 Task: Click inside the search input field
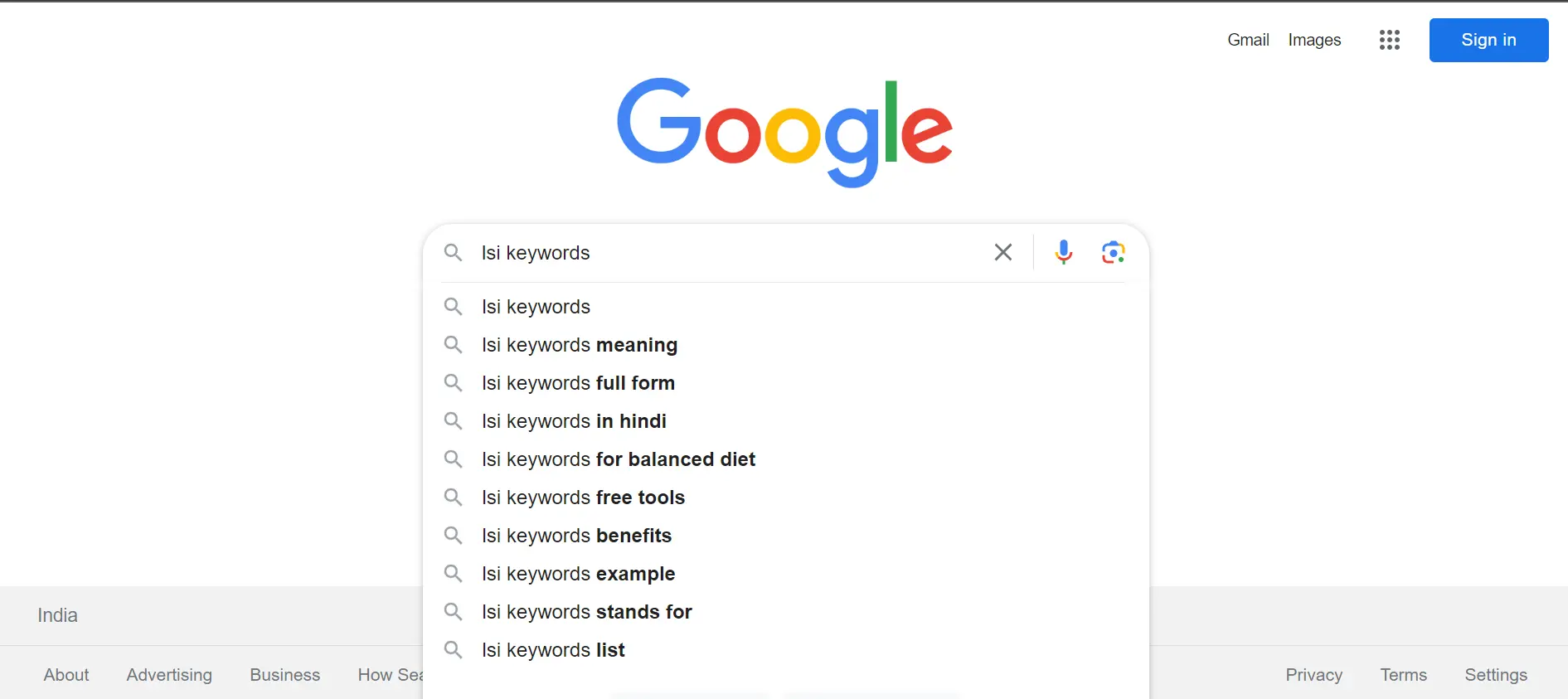705,253
